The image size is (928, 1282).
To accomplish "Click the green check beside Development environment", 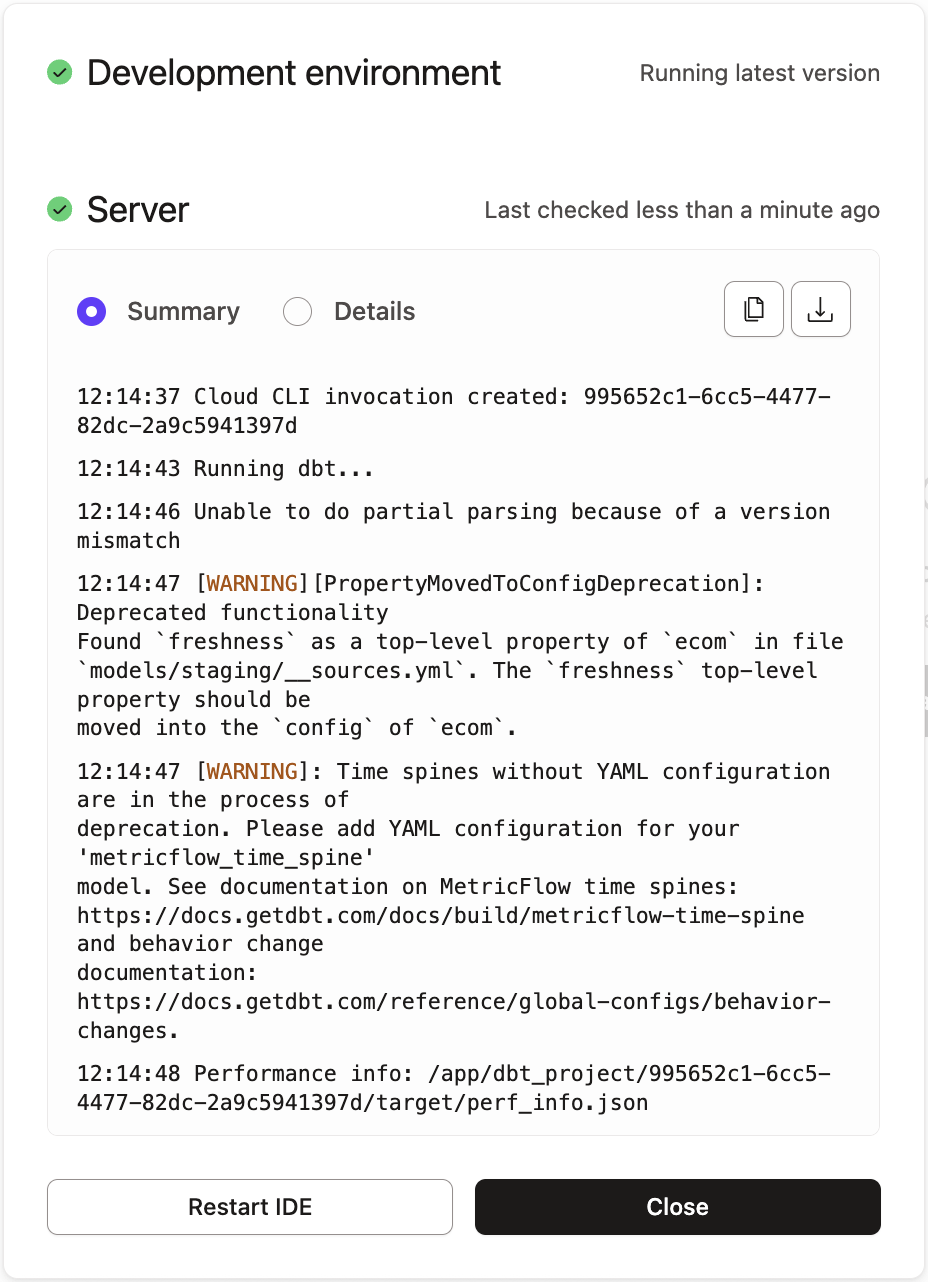I will [60, 72].
